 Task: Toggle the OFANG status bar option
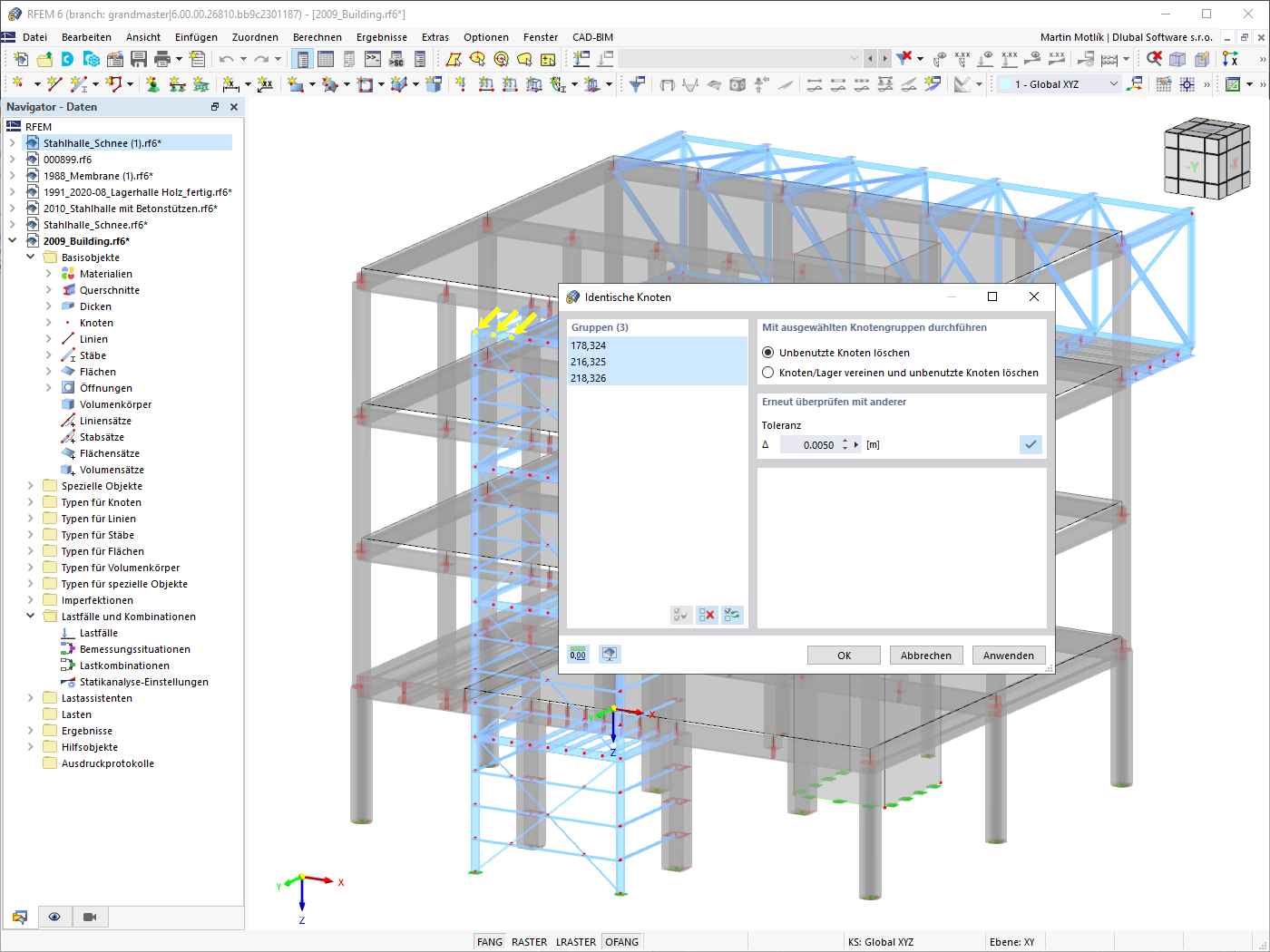[621, 942]
